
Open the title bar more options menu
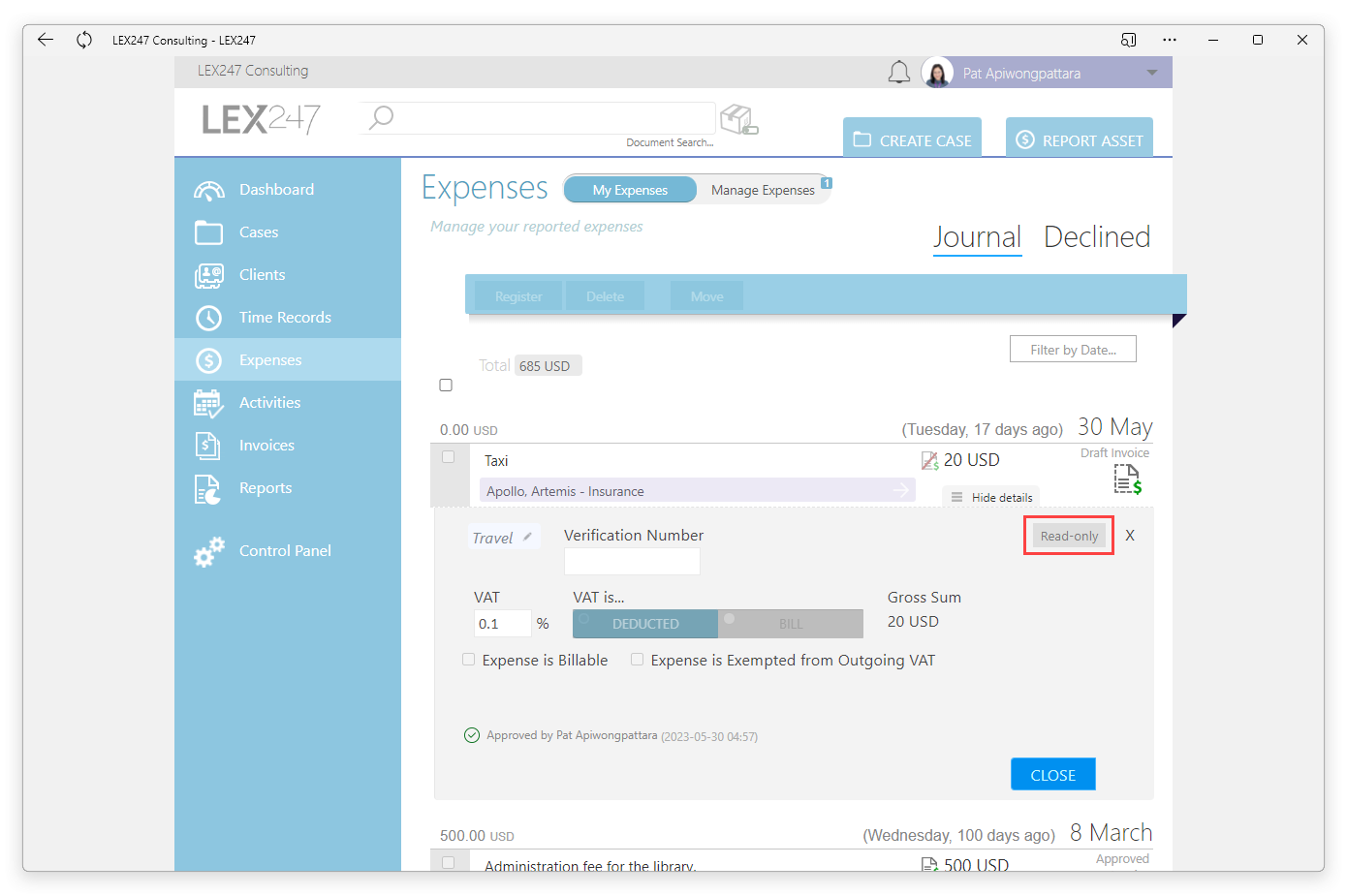click(1170, 40)
